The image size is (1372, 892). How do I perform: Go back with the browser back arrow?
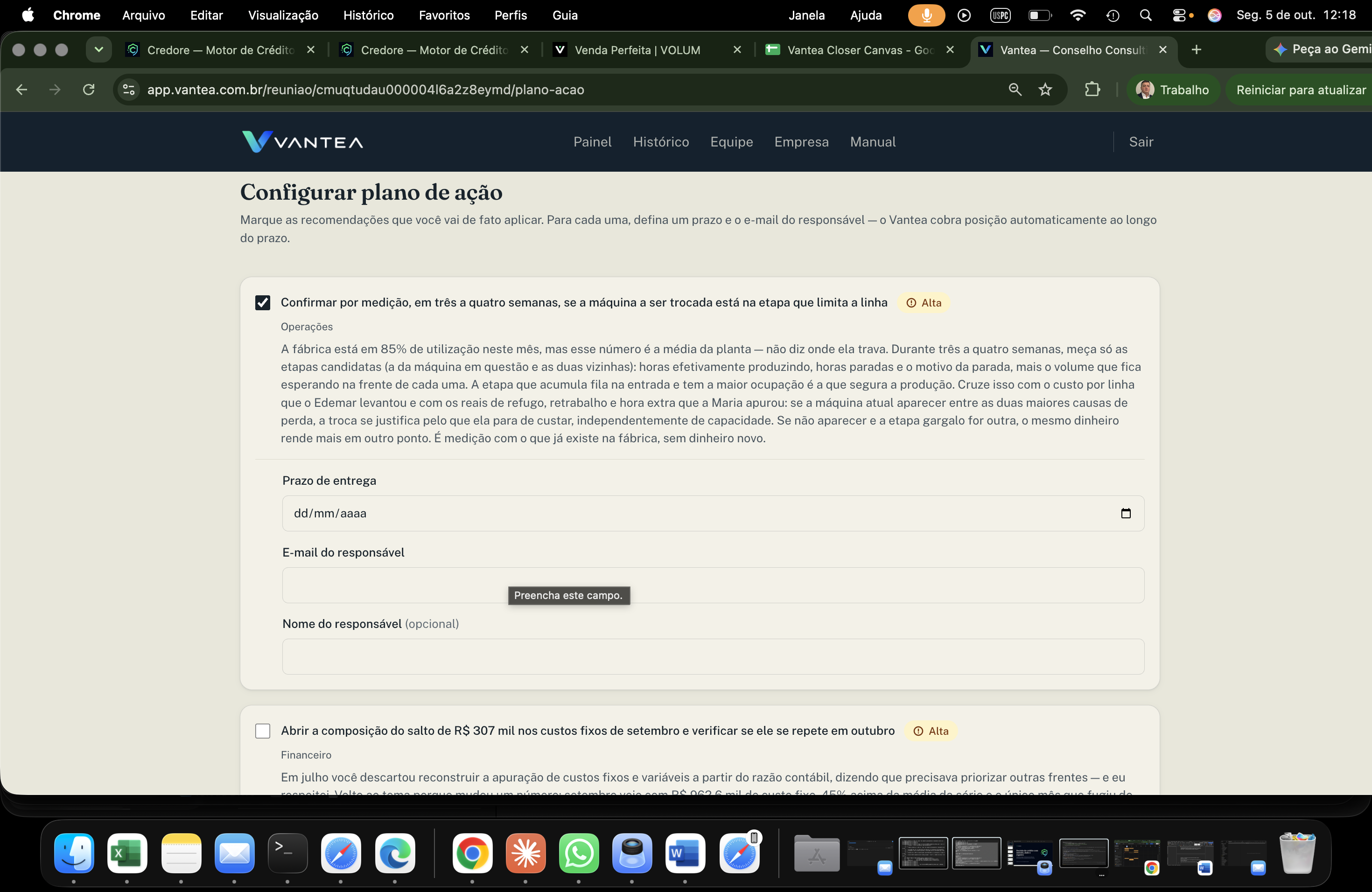(22, 89)
